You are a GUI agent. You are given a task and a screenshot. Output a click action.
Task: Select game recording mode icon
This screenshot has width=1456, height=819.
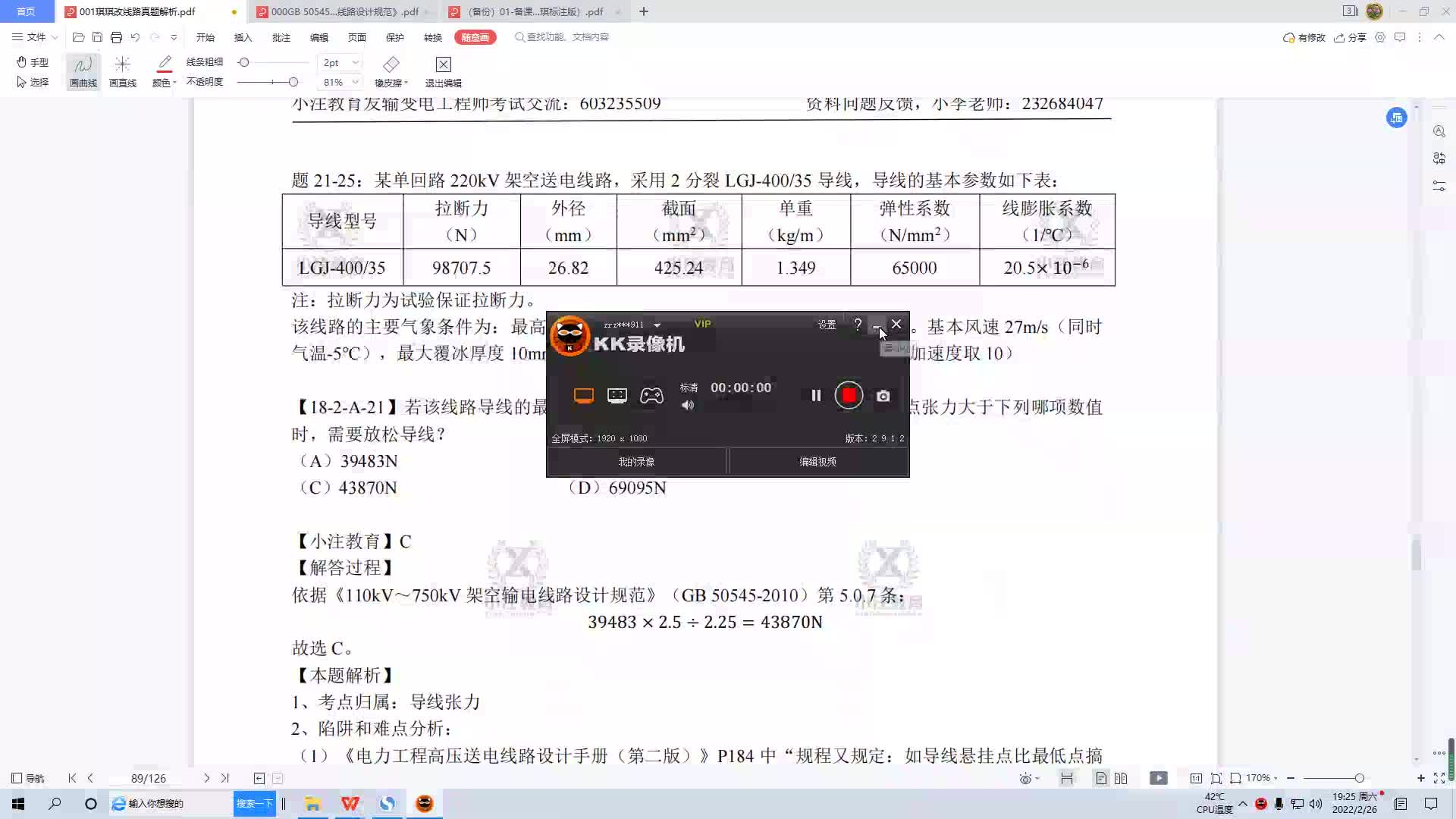point(651,395)
